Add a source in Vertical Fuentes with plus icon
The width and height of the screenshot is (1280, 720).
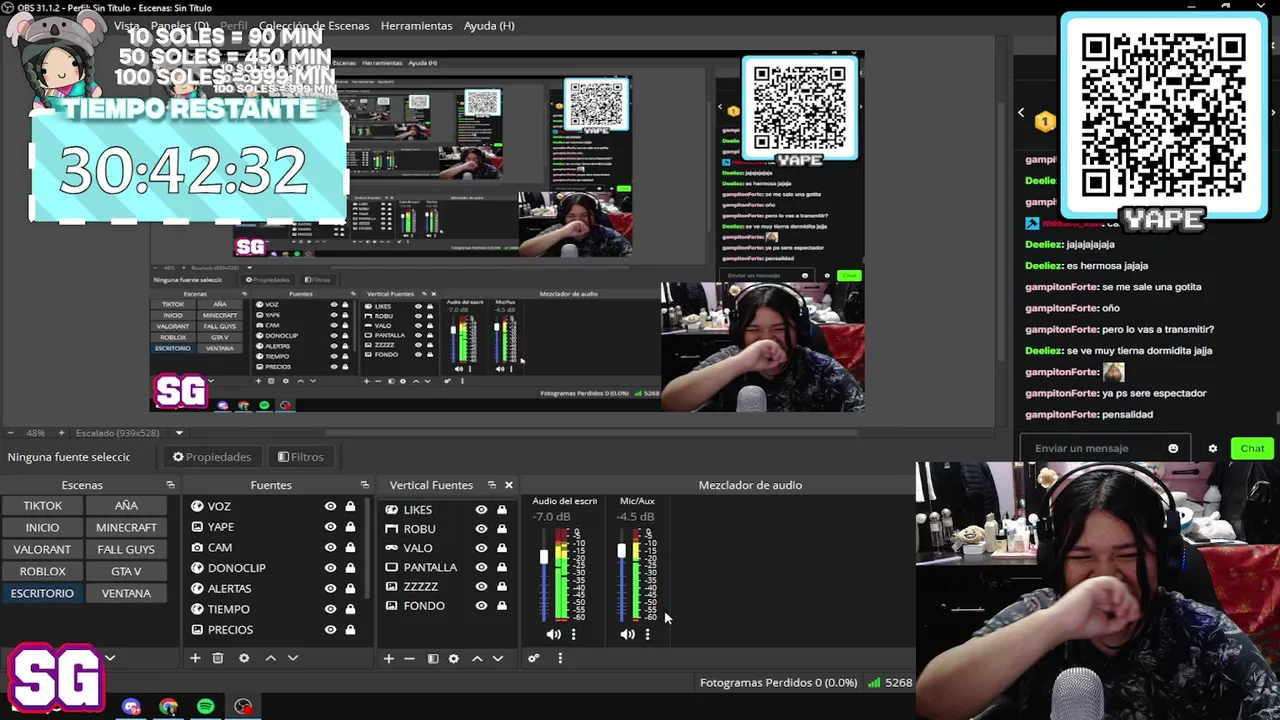[x=389, y=658]
